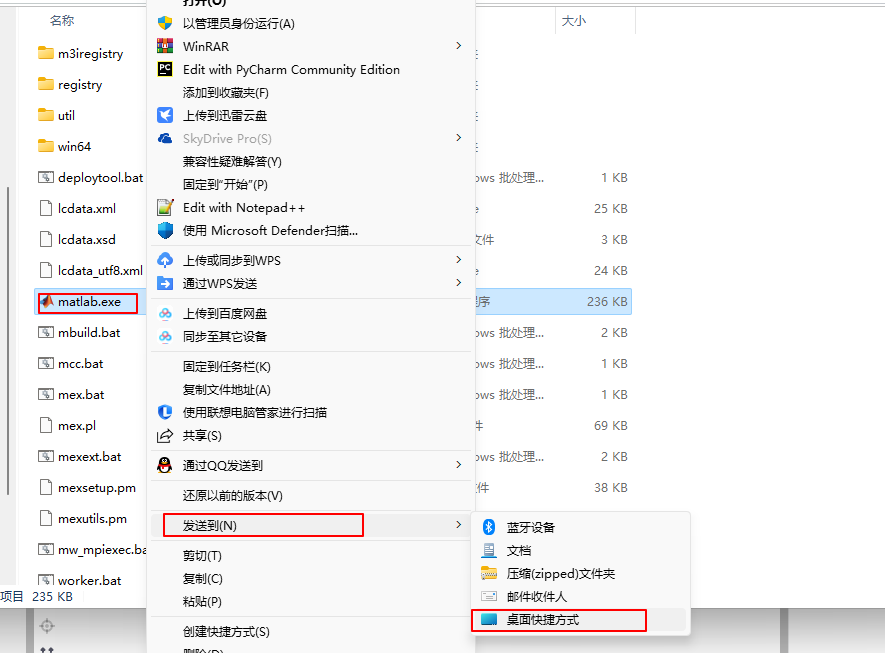The width and height of the screenshot is (885, 653).
Task: Click the Notepad++ icon in context menu
Action: pyautogui.click(x=165, y=207)
